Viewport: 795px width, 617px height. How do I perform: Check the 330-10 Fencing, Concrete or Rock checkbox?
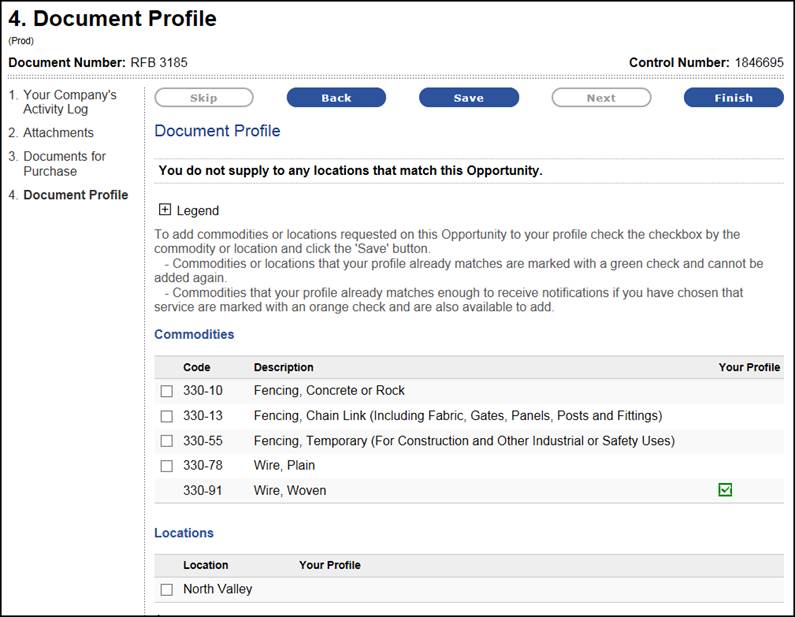167,391
